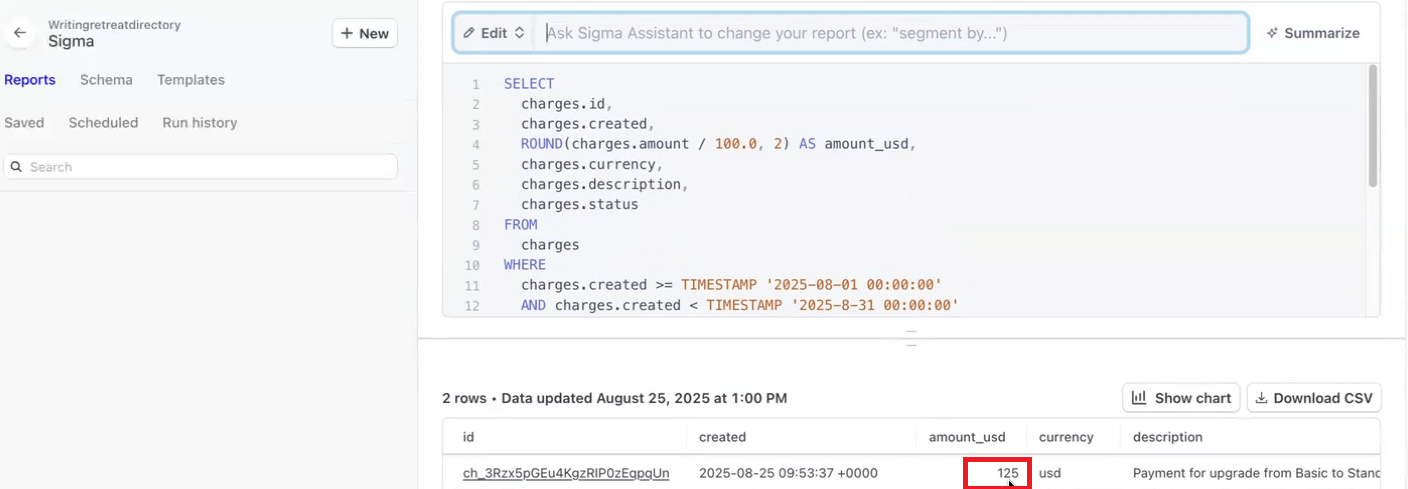This screenshot has width=1408, height=489.
Task: Select the Saved reports filter
Action: tap(24, 123)
